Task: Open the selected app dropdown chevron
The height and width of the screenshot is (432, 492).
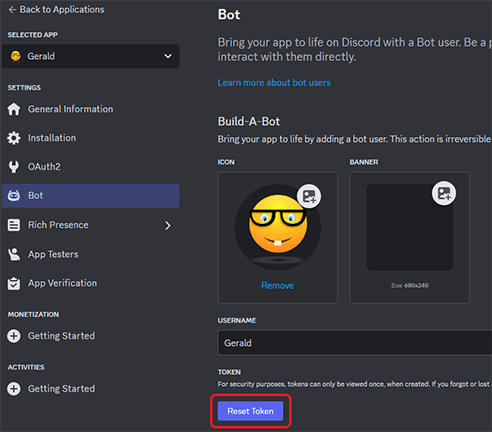Action: point(168,56)
